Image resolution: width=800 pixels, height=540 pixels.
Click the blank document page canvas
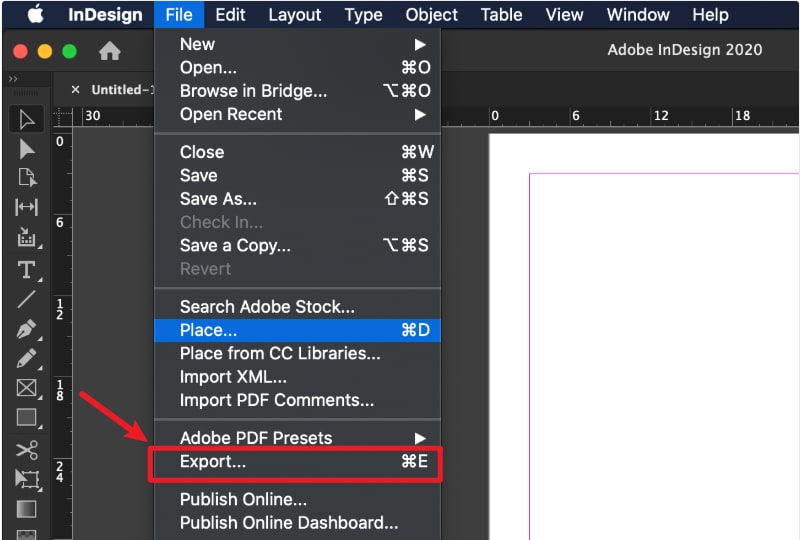coord(644,337)
